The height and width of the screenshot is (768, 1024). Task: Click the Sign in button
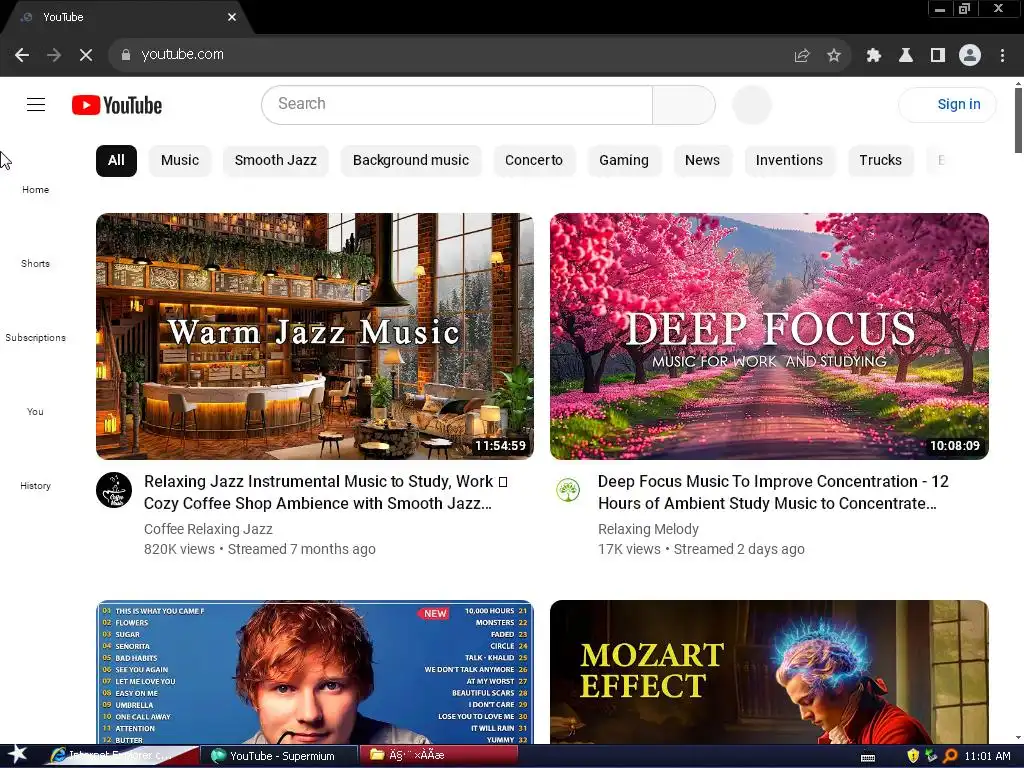point(948,104)
